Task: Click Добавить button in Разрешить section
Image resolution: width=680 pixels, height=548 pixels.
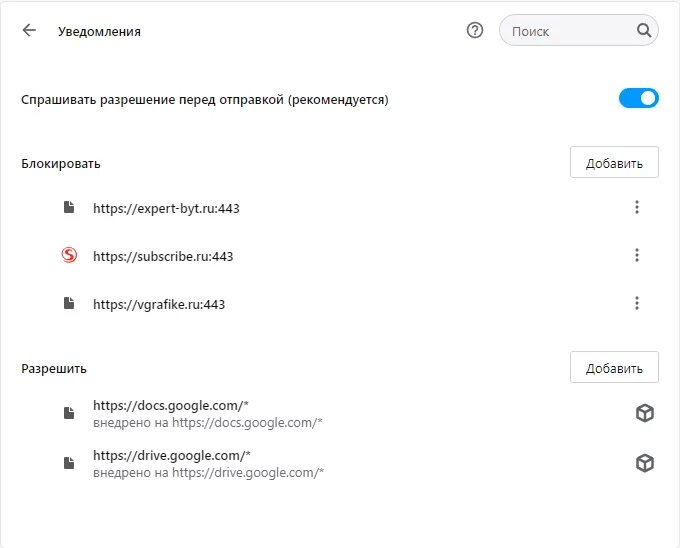Action: pyautogui.click(x=614, y=367)
